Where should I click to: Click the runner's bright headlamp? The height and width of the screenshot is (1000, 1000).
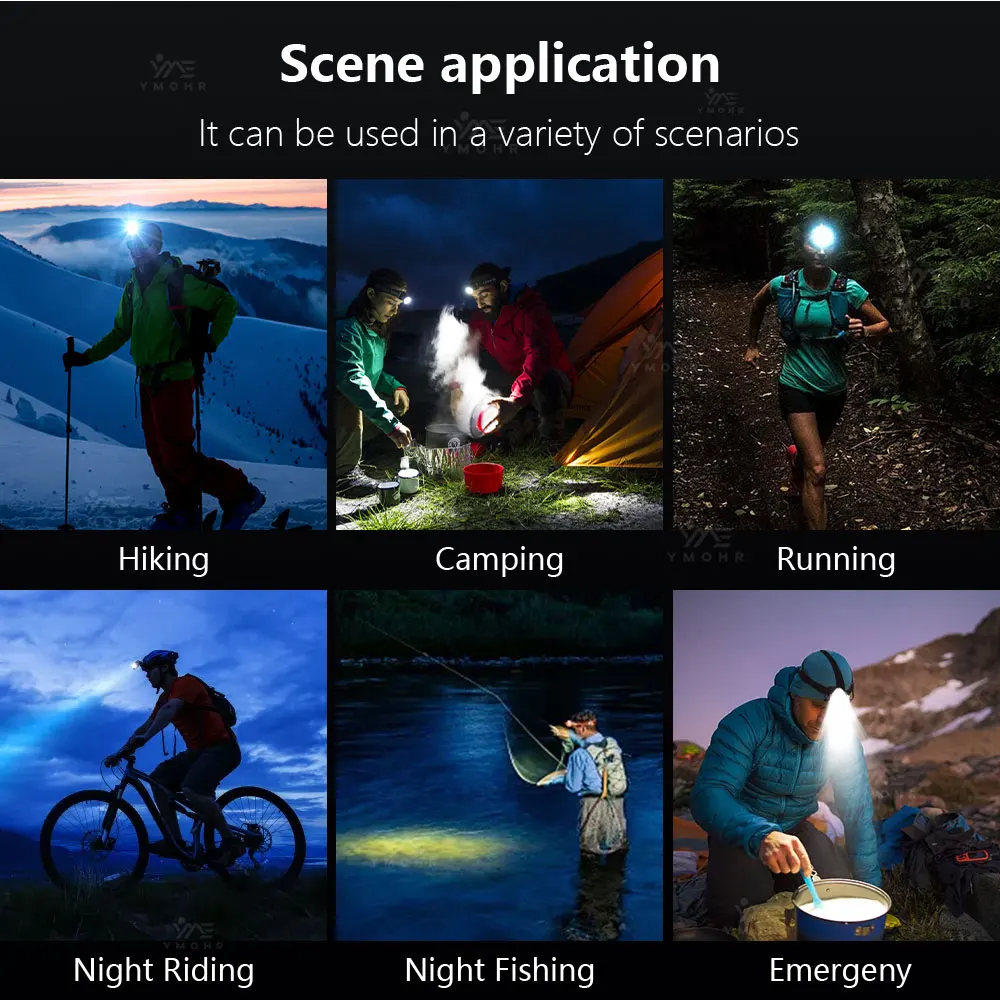pyautogui.click(x=821, y=237)
